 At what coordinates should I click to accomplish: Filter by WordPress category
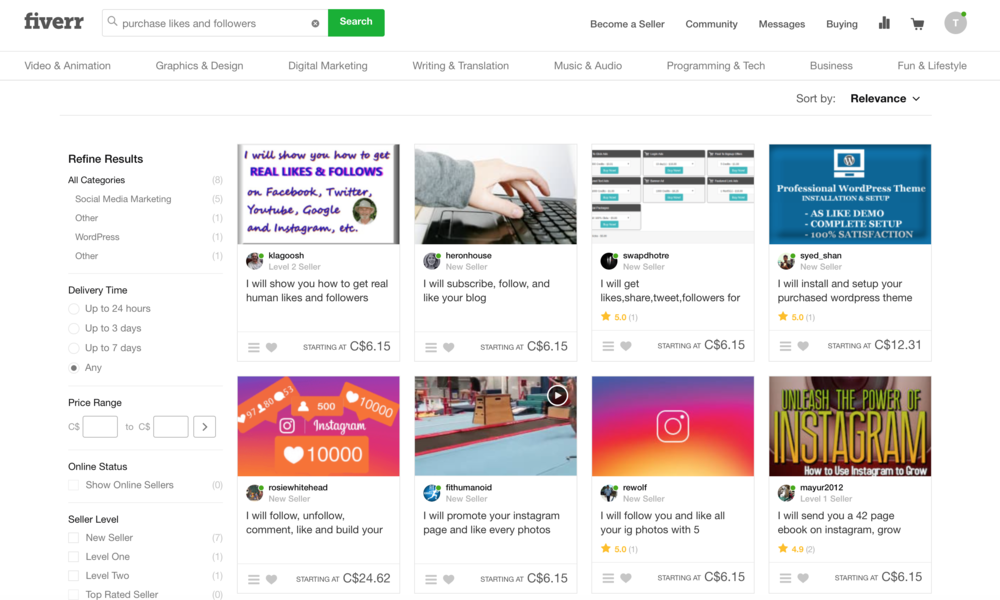click(97, 237)
